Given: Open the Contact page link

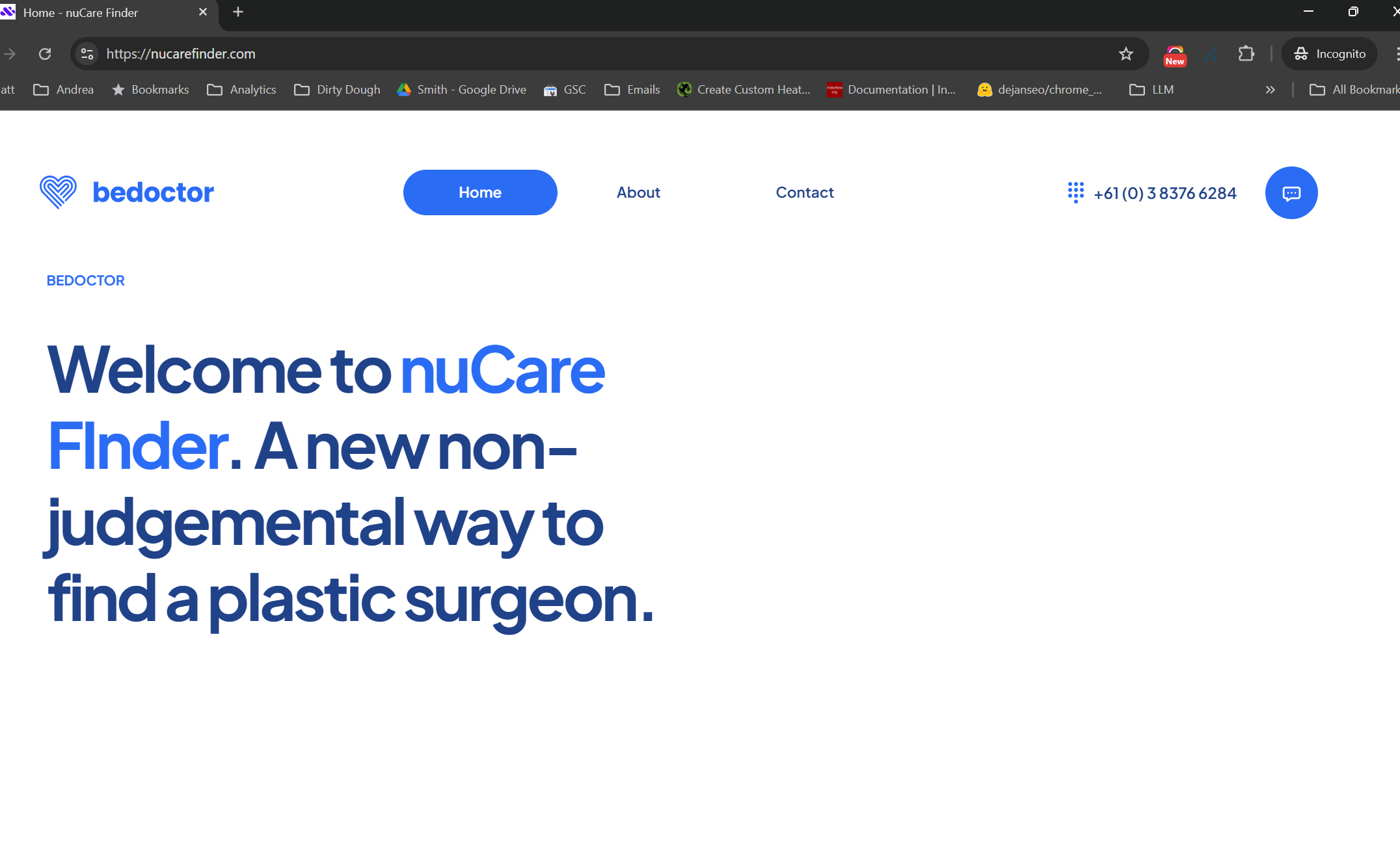Looking at the screenshot, I should (805, 192).
